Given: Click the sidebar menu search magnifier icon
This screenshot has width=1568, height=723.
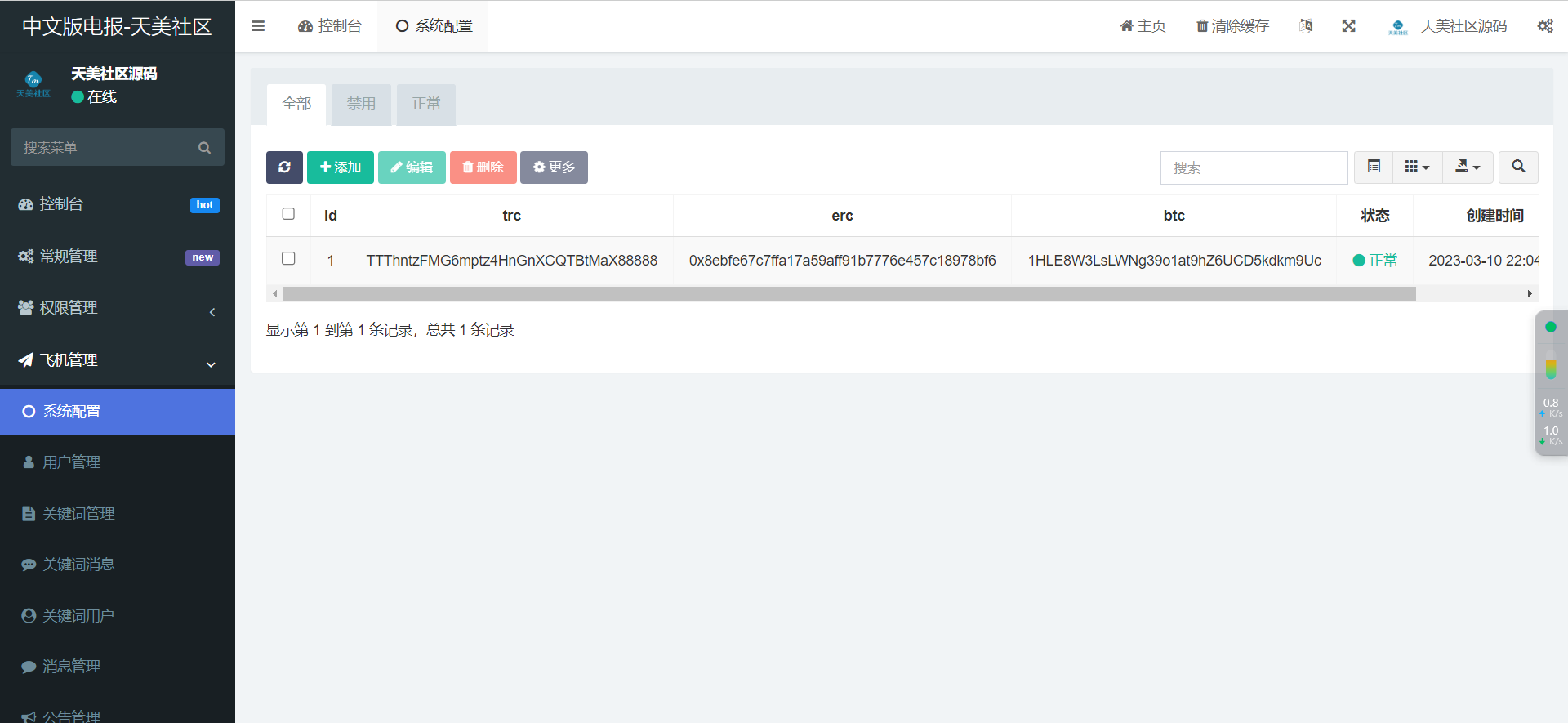Looking at the screenshot, I should [205, 148].
